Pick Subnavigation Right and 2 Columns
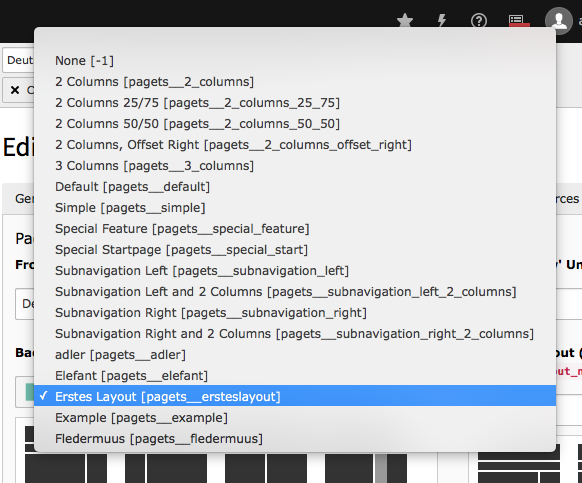The width and height of the screenshot is (582, 483). pyautogui.click(x=295, y=333)
